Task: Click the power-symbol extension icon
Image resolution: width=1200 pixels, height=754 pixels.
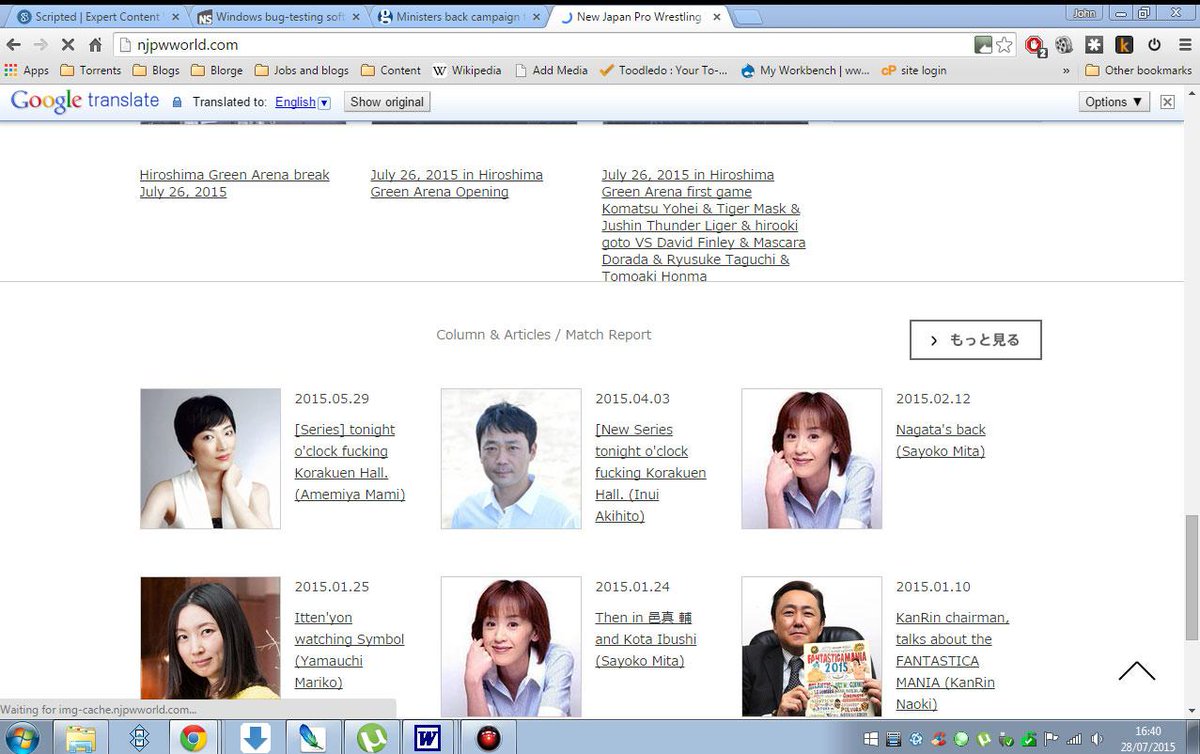Action: [x=1154, y=45]
